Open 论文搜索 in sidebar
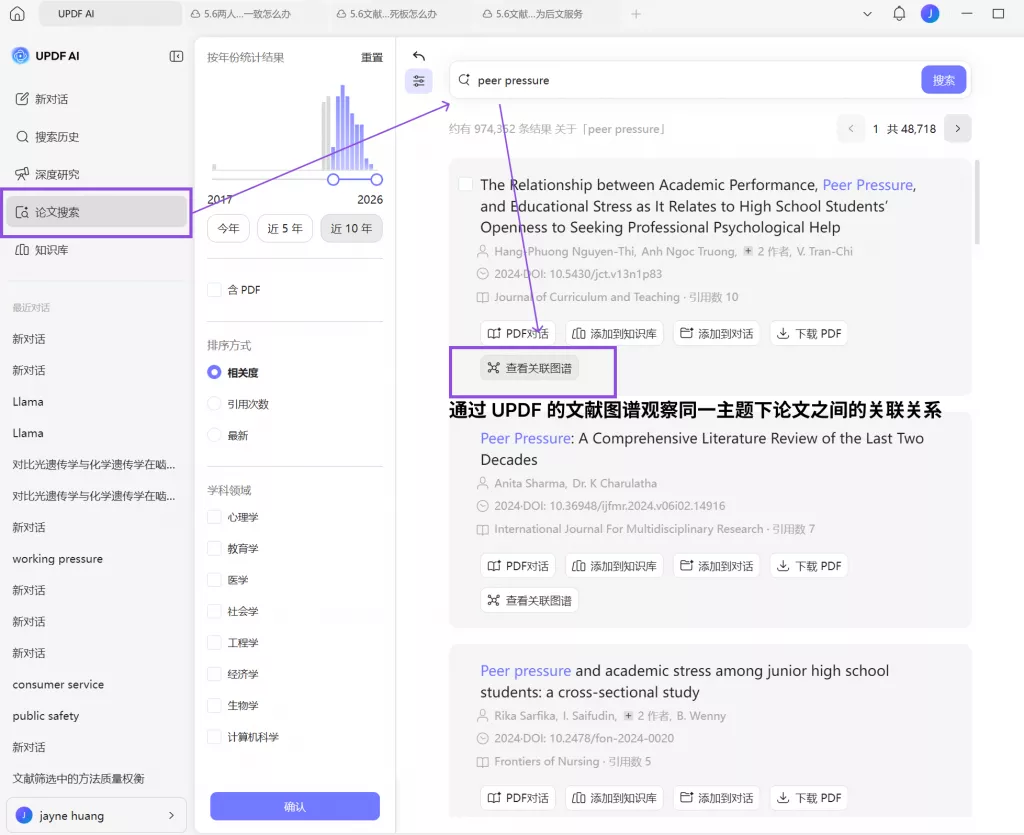Viewport: 1024px width, 835px height. pos(96,212)
